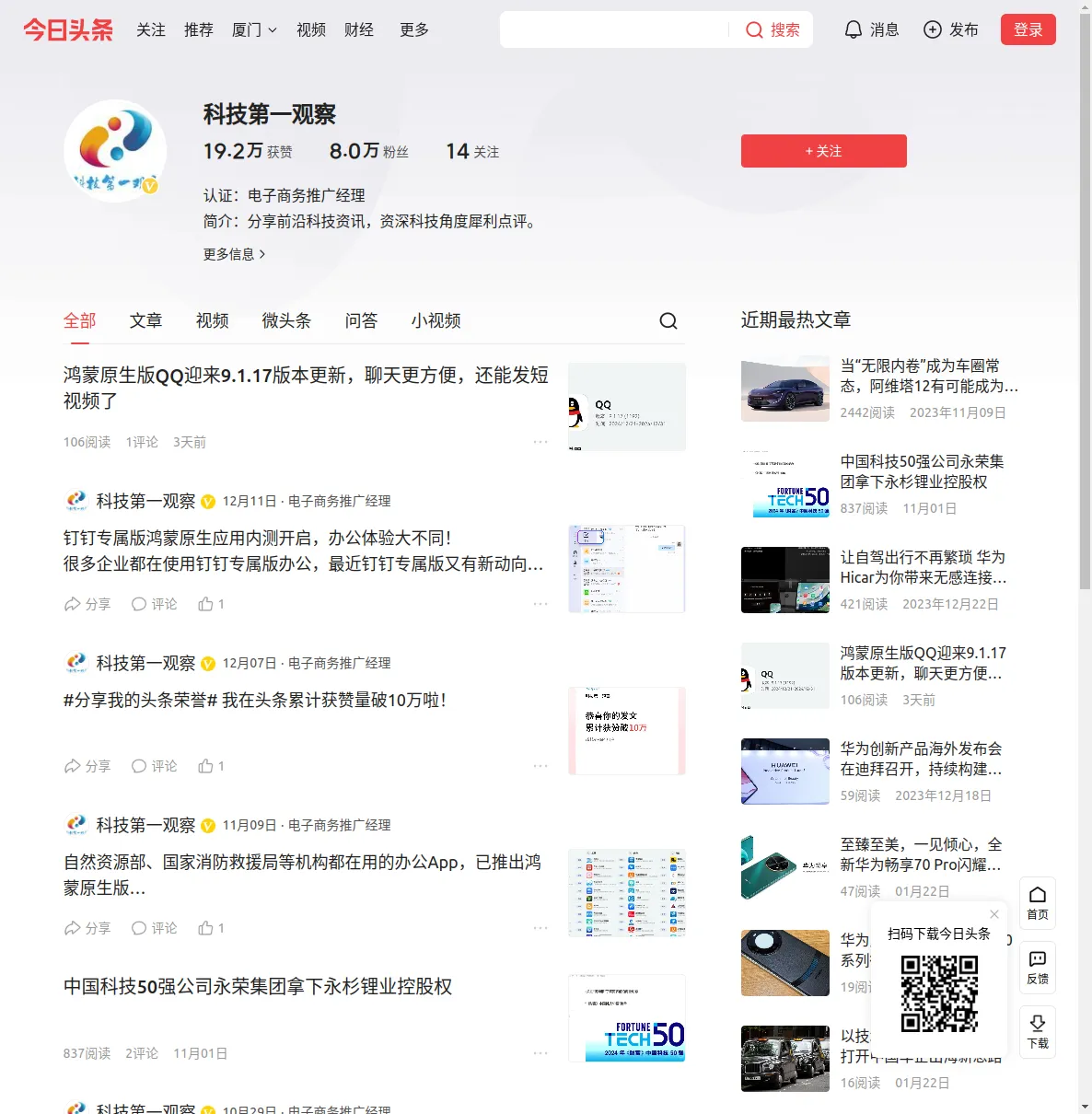Screen dimensions: 1092x1114
Task: Search this author's posts with the tab-bar magnifier
Action: 668,320
